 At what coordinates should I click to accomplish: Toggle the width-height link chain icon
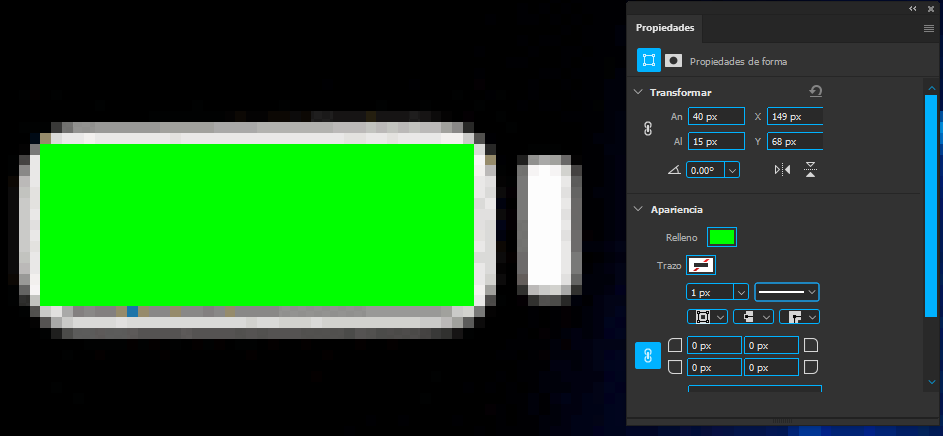(x=648, y=129)
